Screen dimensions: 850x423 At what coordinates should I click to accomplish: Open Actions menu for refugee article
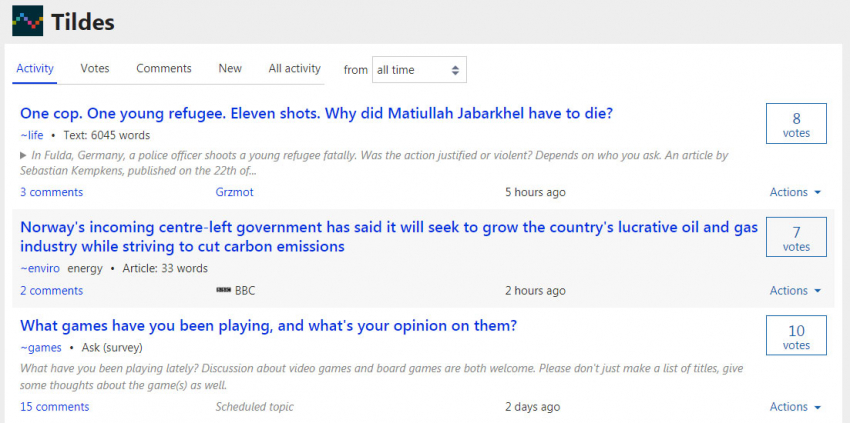795,192
